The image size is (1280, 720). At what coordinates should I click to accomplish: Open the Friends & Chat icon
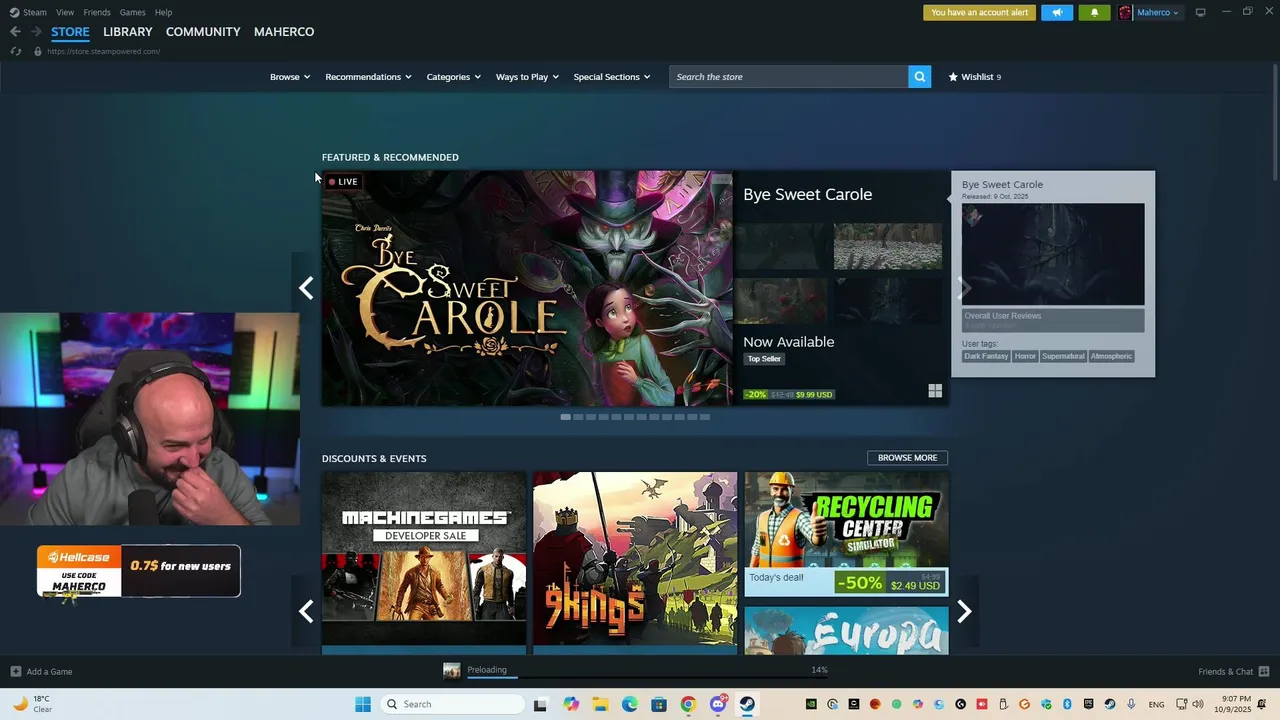[x=1264, y=671]
